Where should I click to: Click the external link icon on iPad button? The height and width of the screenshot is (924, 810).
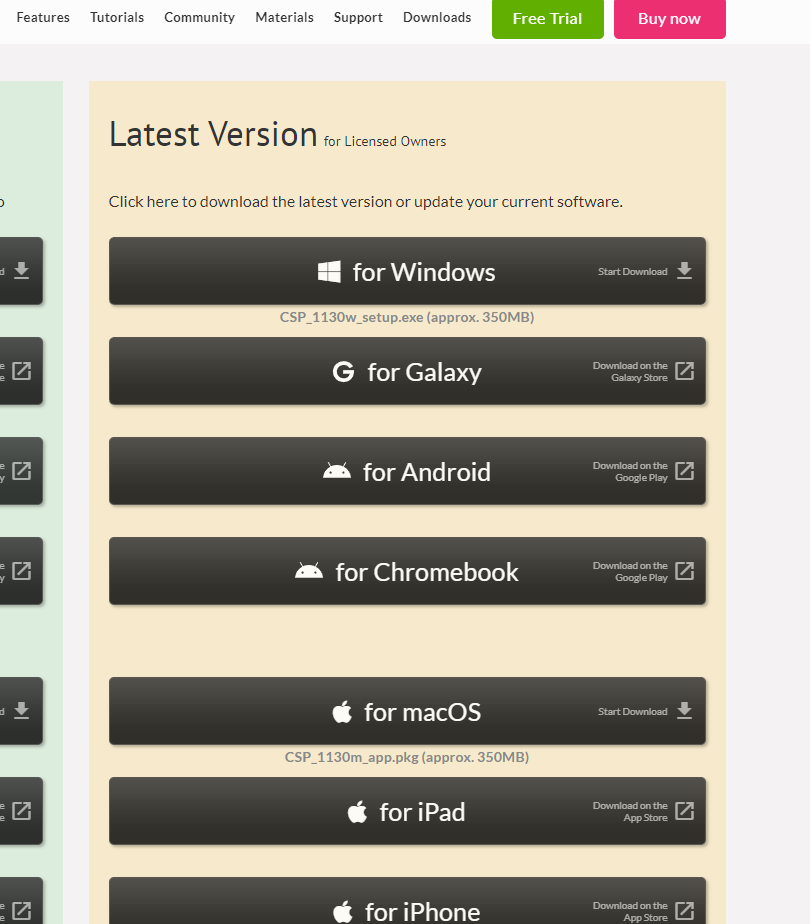[685, 811]
